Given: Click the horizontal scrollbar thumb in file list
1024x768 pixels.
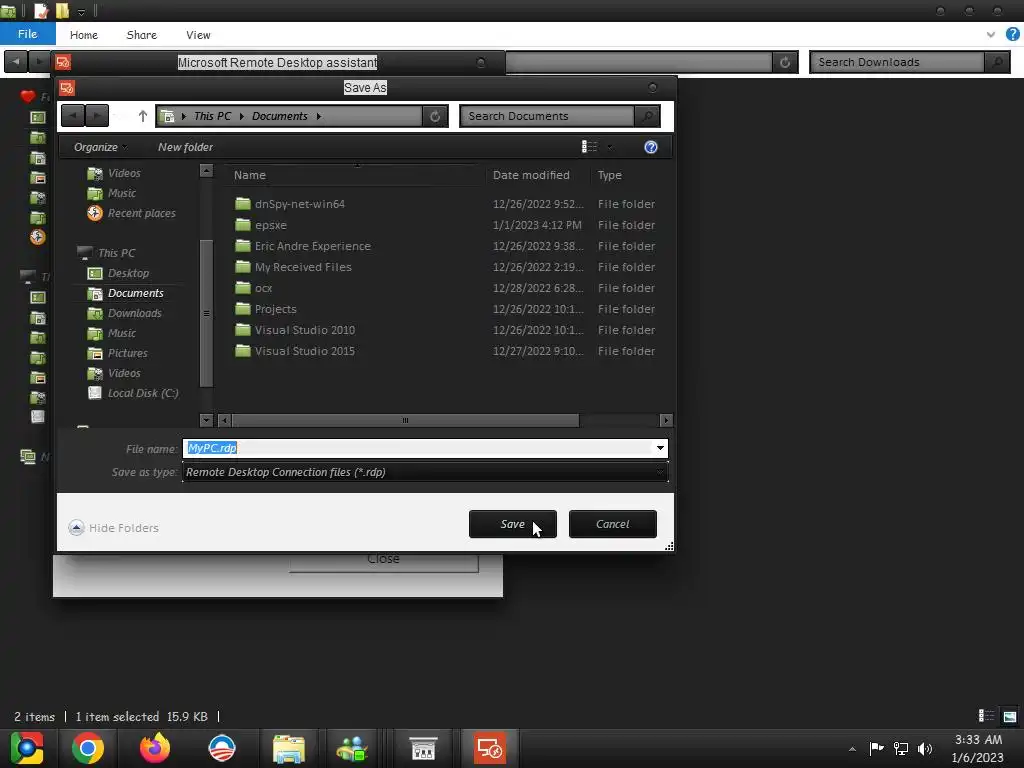Looking at the screenshot, I should coord(405,420).
